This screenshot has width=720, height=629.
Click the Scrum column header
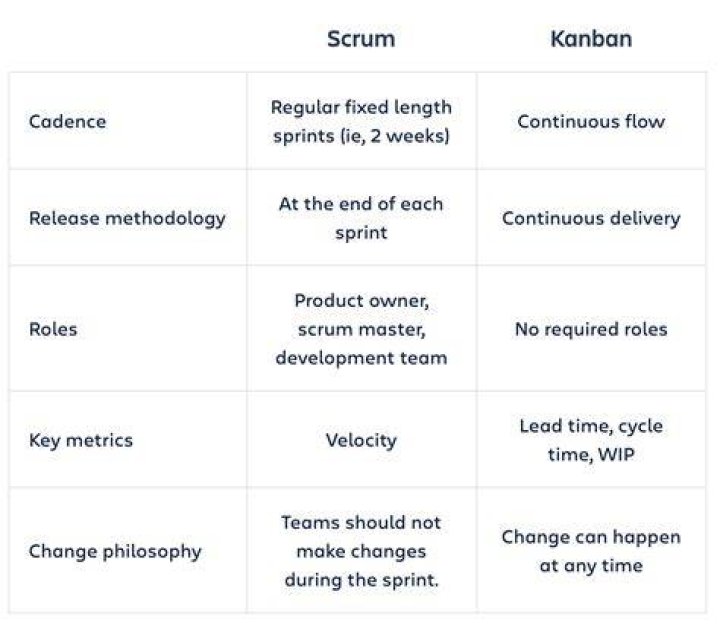click(x=361, y=39)
